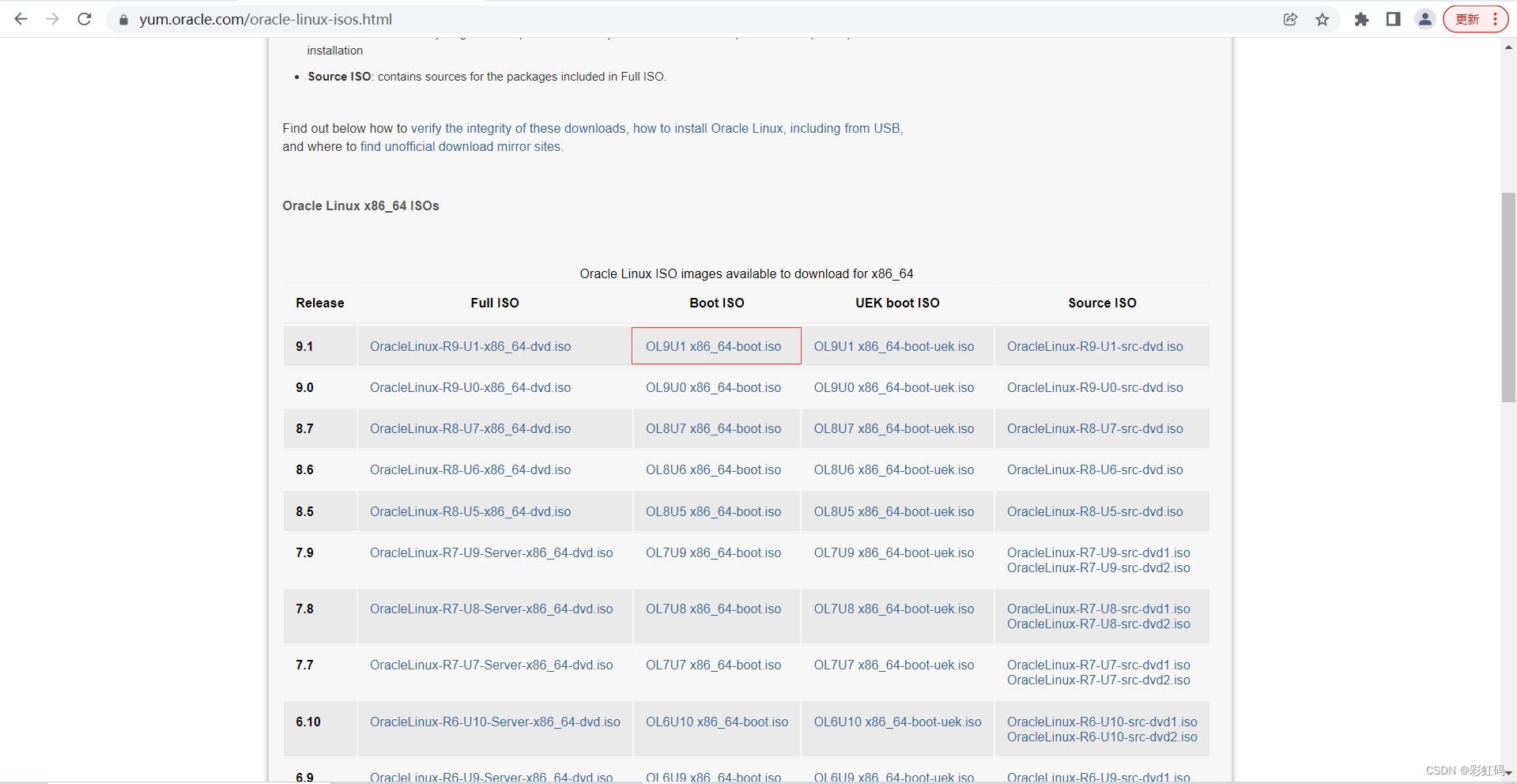1517x784 pixels.
Task: Download OracleLinux-R9-U1-x86_64-dvd.iso
Action: [x=470, y=346]
